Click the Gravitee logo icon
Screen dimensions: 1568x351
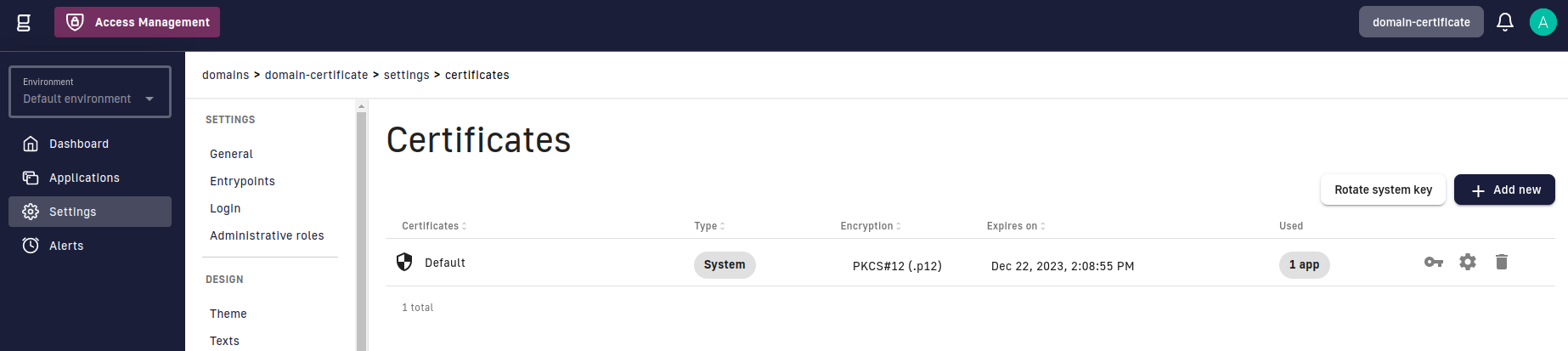pyautogui.click(x=24, y=22)
